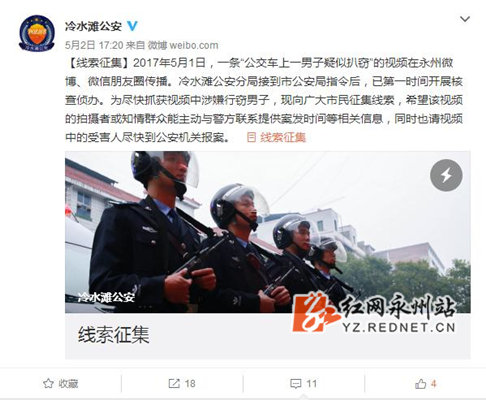Click the article document icon before 线索征集
The image size is (486, 400).
[251, 137]
